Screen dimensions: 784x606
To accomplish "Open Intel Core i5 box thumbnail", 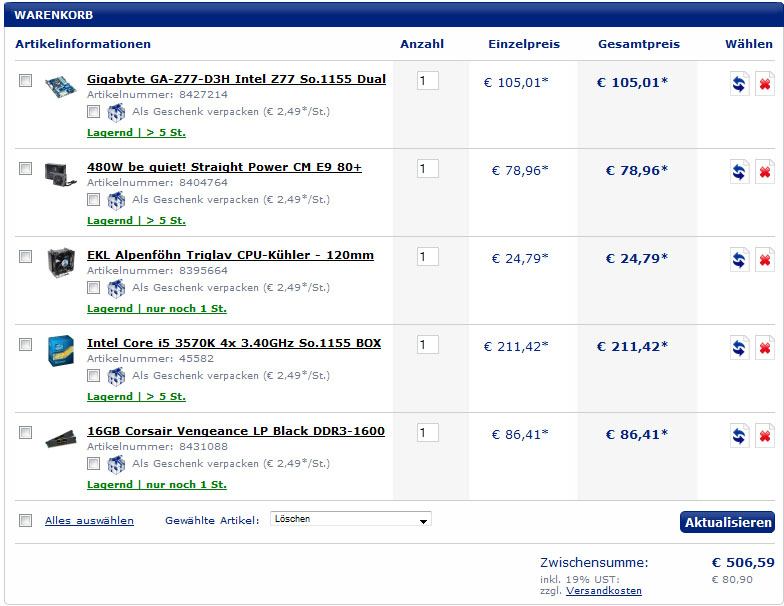I will coord(60,350).
